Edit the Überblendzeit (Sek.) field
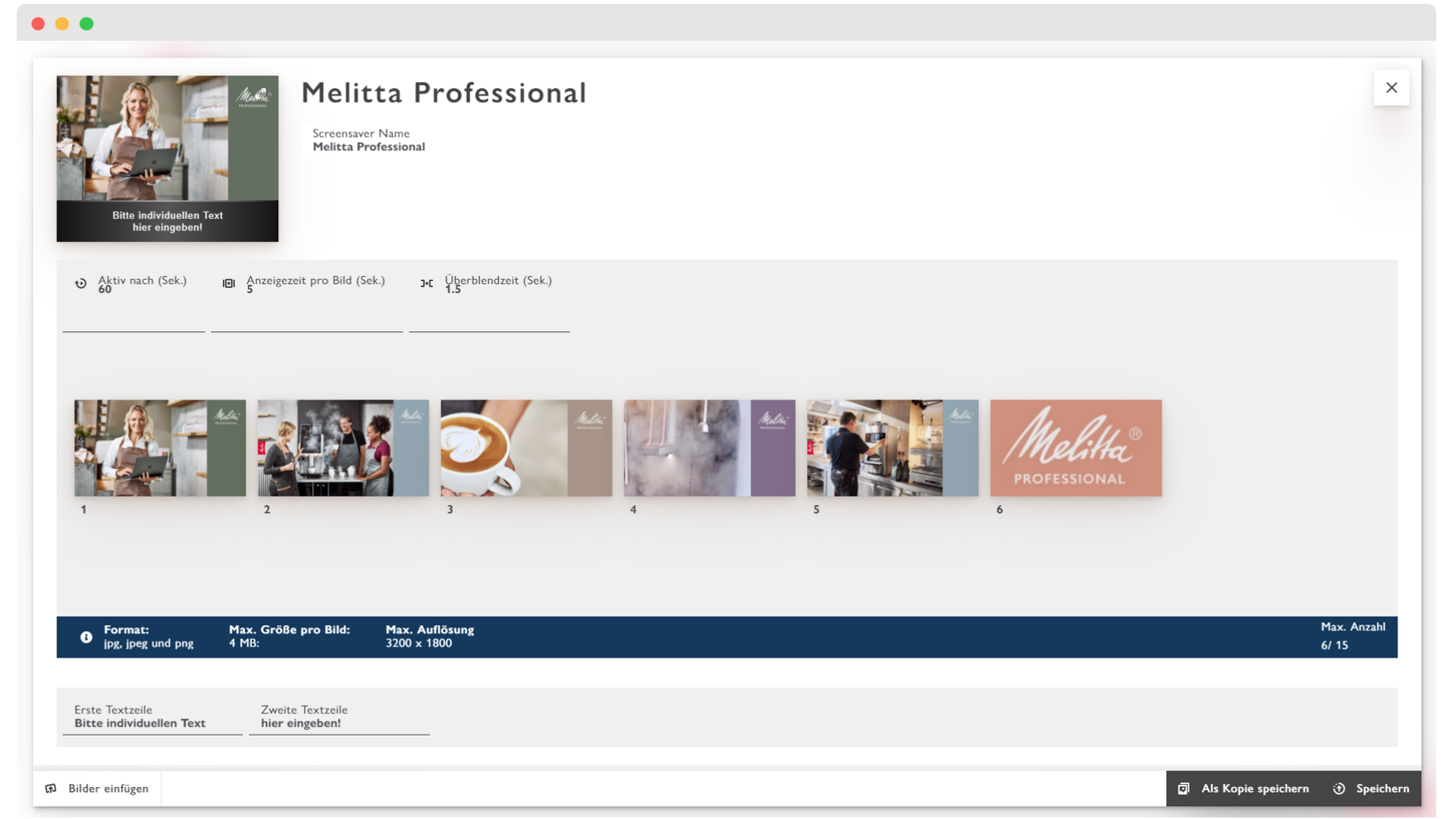 tap(489, 300)
